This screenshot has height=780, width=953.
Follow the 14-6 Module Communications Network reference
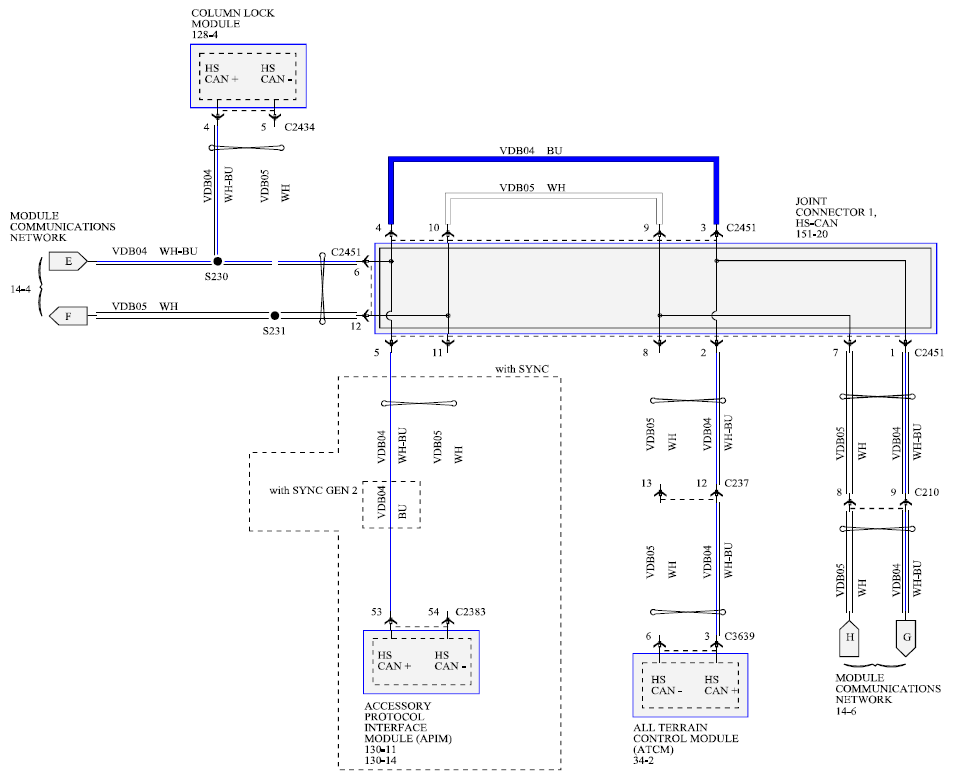847,712
